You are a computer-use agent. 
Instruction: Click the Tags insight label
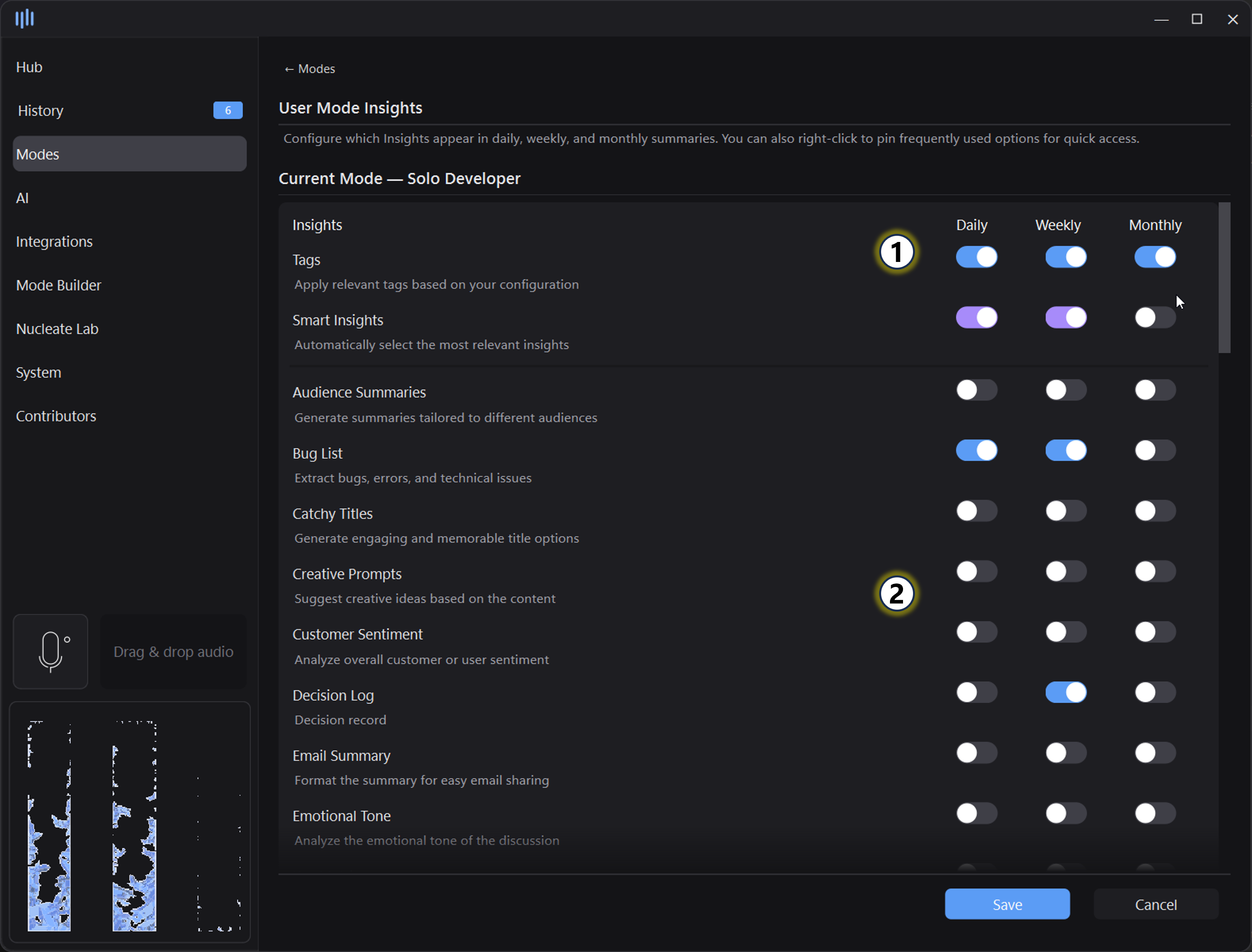coord(307,260)
